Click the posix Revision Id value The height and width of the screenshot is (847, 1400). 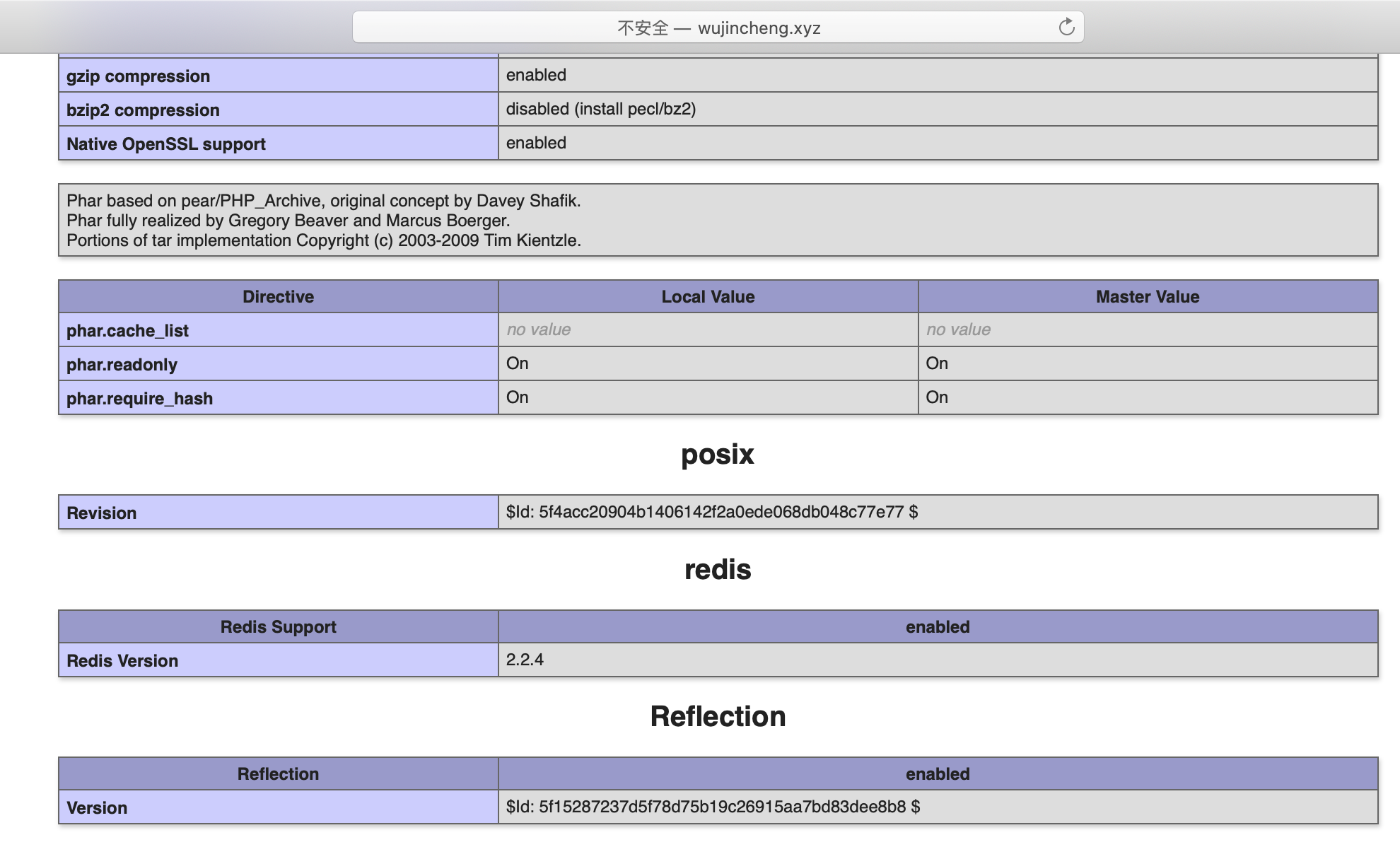[711, 512]
